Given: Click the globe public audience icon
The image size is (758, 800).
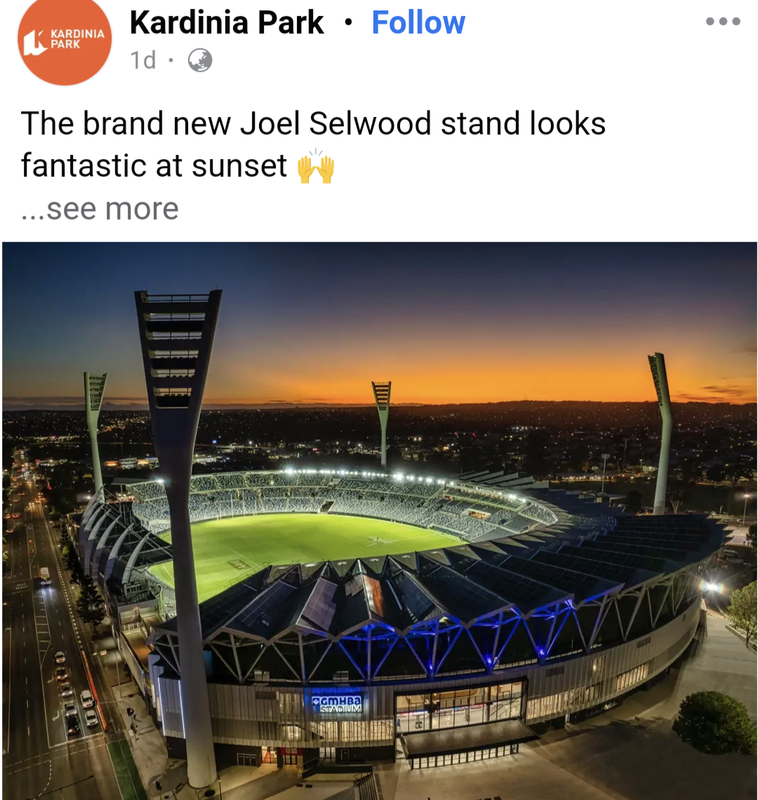Looking at the screenshot, I should [x=200, y=61].
